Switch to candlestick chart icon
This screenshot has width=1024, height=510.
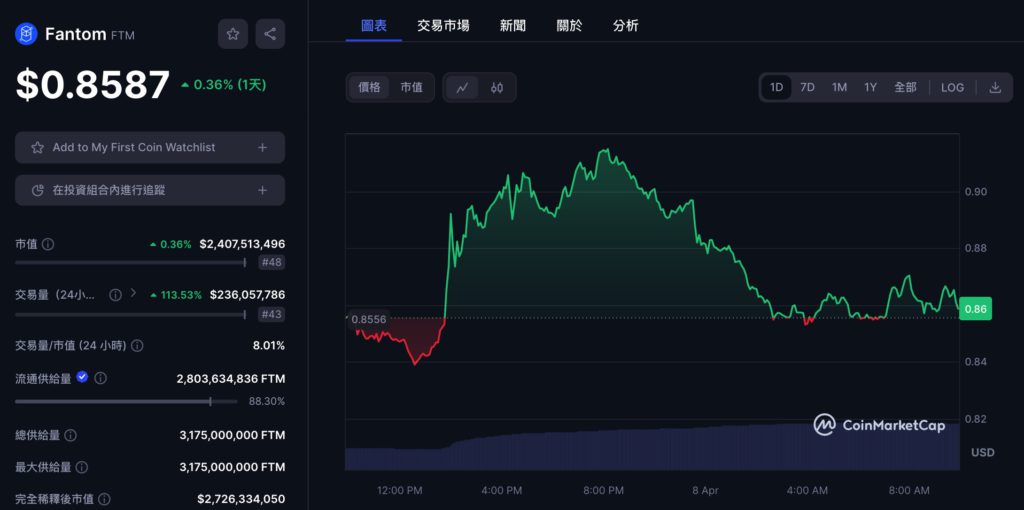pos(497,88)
